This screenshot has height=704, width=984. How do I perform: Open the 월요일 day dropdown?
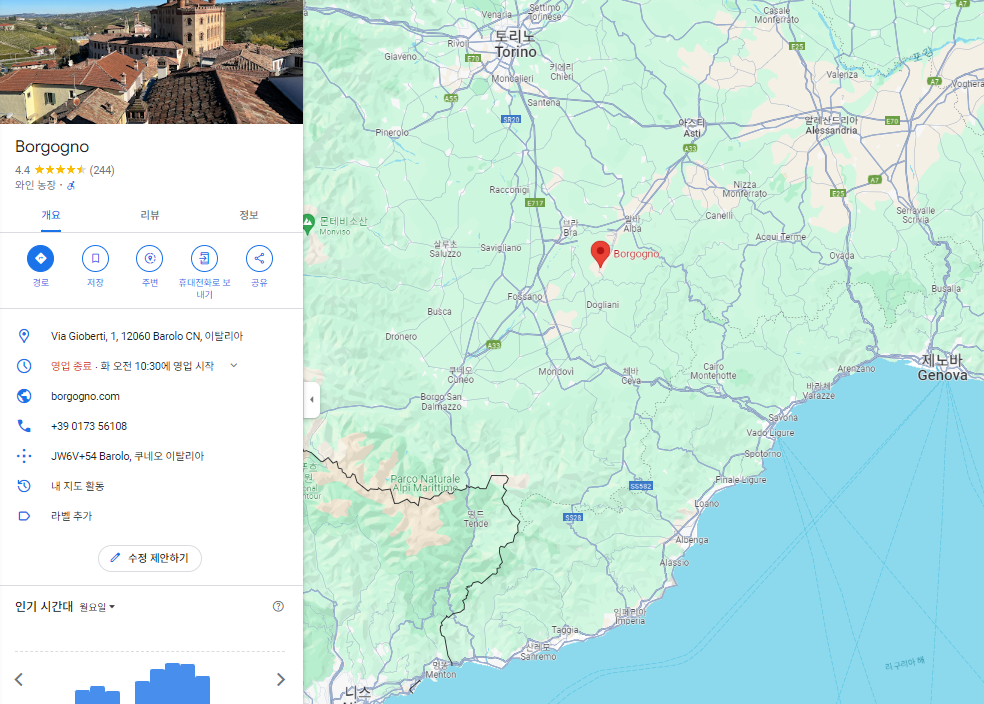pyautogui.click(x=97, y=607)
